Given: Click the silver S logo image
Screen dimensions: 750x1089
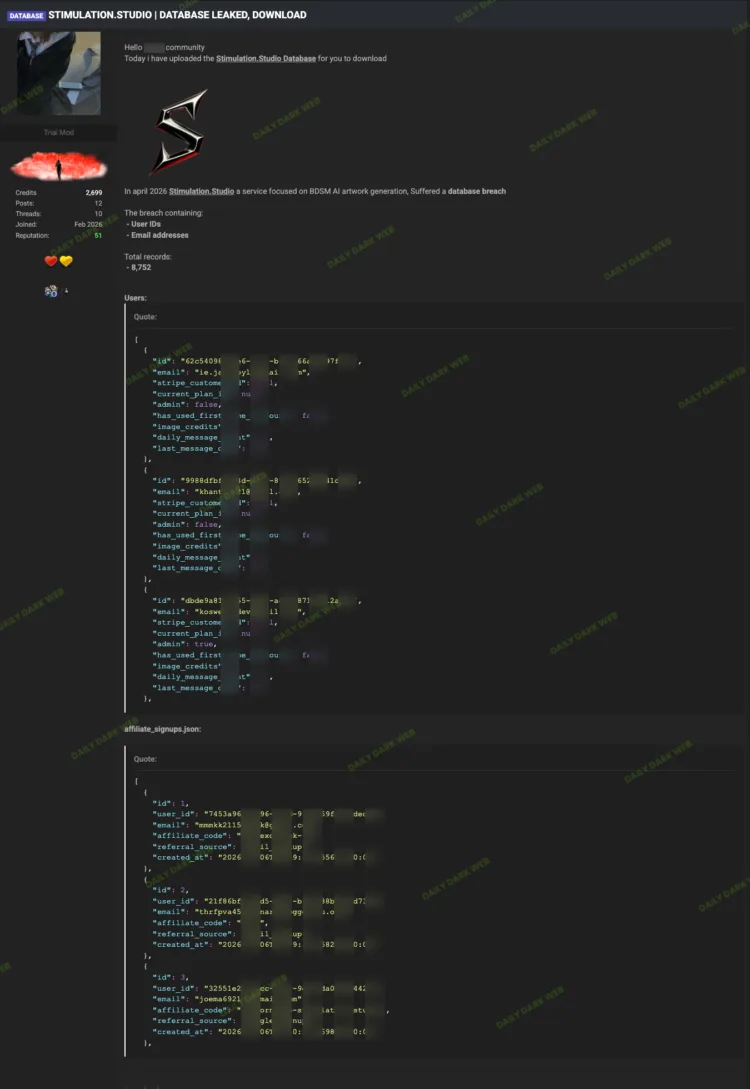Looking at the screenshot, I should pyautogui.click(x=179, y=131).
